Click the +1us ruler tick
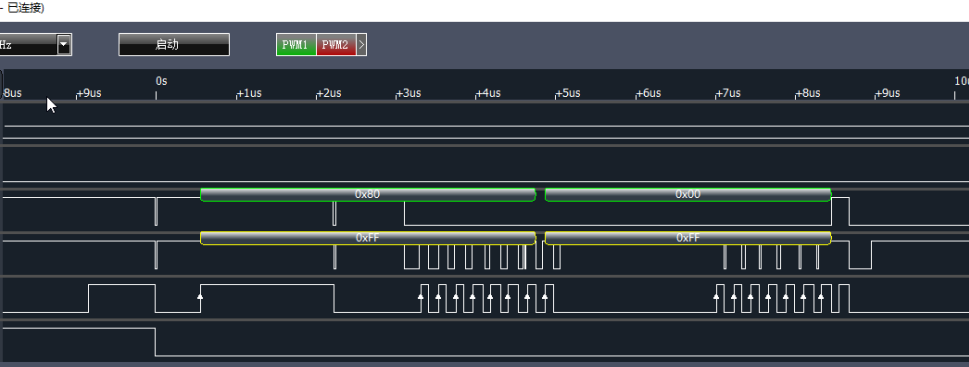 [x=249, y=93]
